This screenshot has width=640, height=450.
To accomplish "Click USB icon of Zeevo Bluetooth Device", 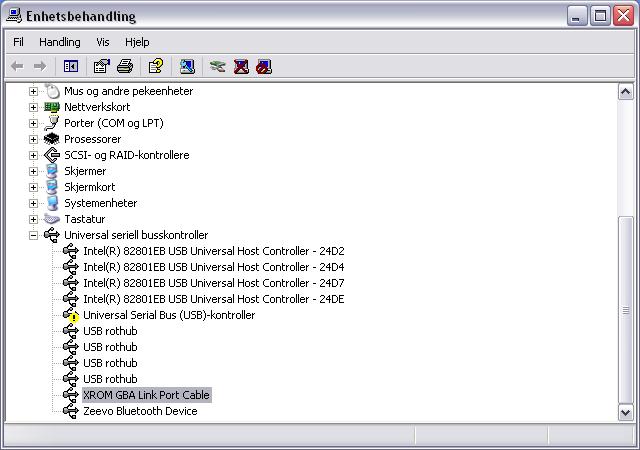I will [x=71, y=411].
